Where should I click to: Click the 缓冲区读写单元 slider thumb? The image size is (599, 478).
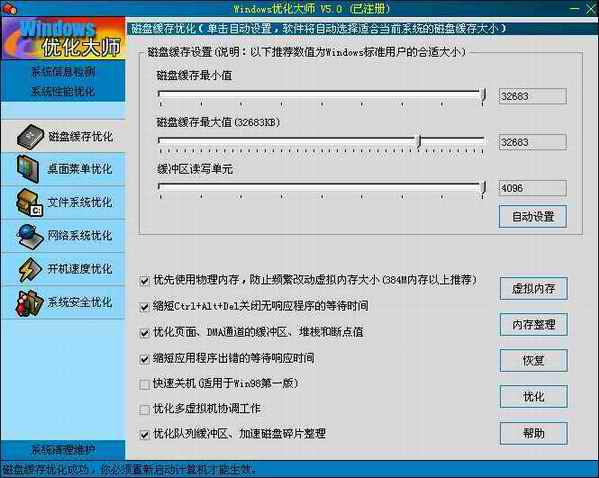483,188
